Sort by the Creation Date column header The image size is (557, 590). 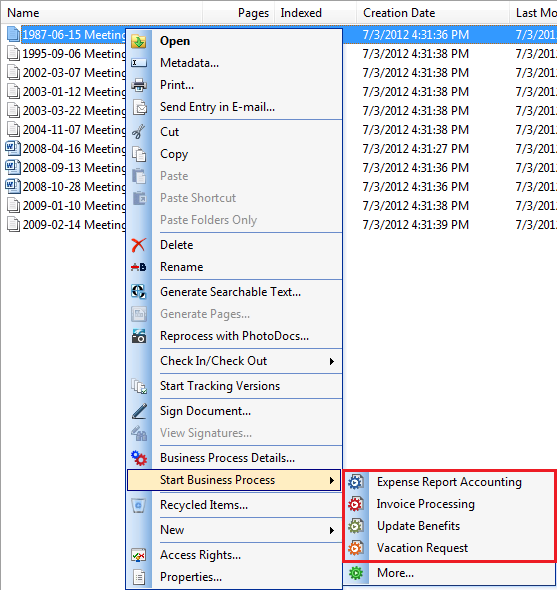399,13
